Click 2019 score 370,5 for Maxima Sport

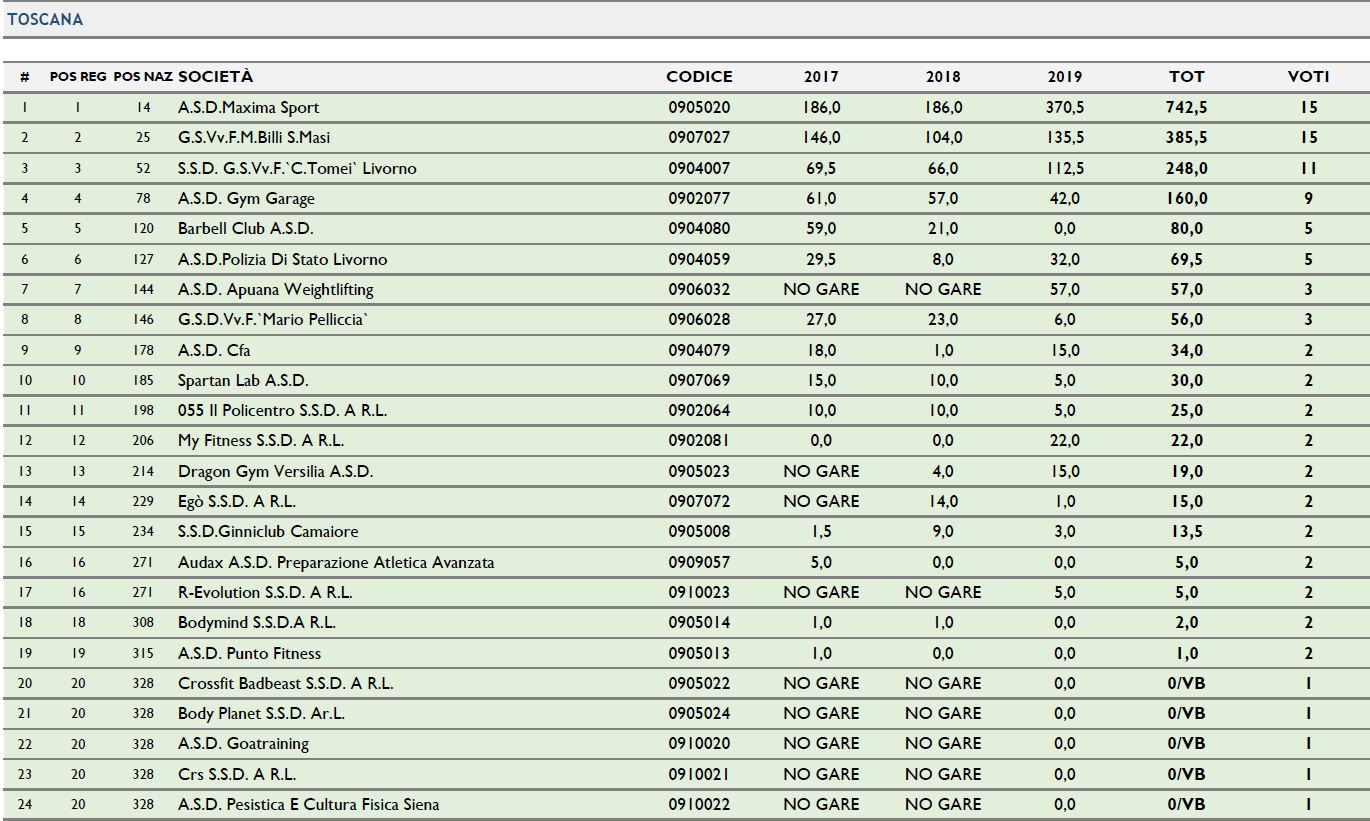pos(1064,107)
